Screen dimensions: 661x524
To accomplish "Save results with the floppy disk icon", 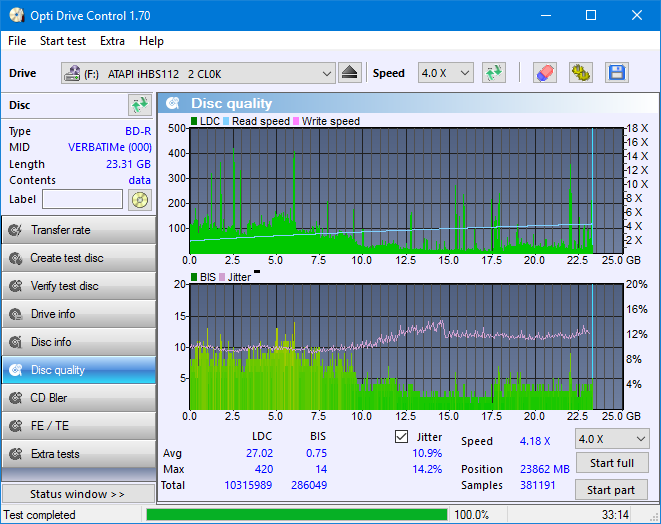I will 617,73.
